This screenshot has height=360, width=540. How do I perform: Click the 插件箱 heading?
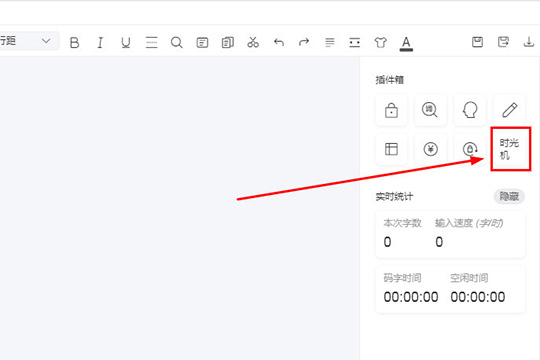[x=390, y=80]
